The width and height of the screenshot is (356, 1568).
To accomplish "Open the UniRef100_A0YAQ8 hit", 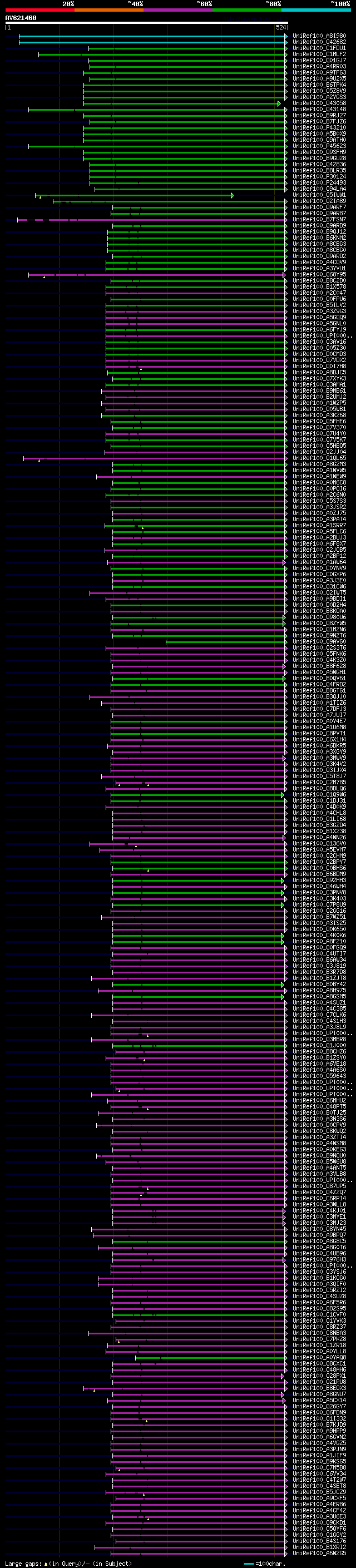I will 319,1357.
